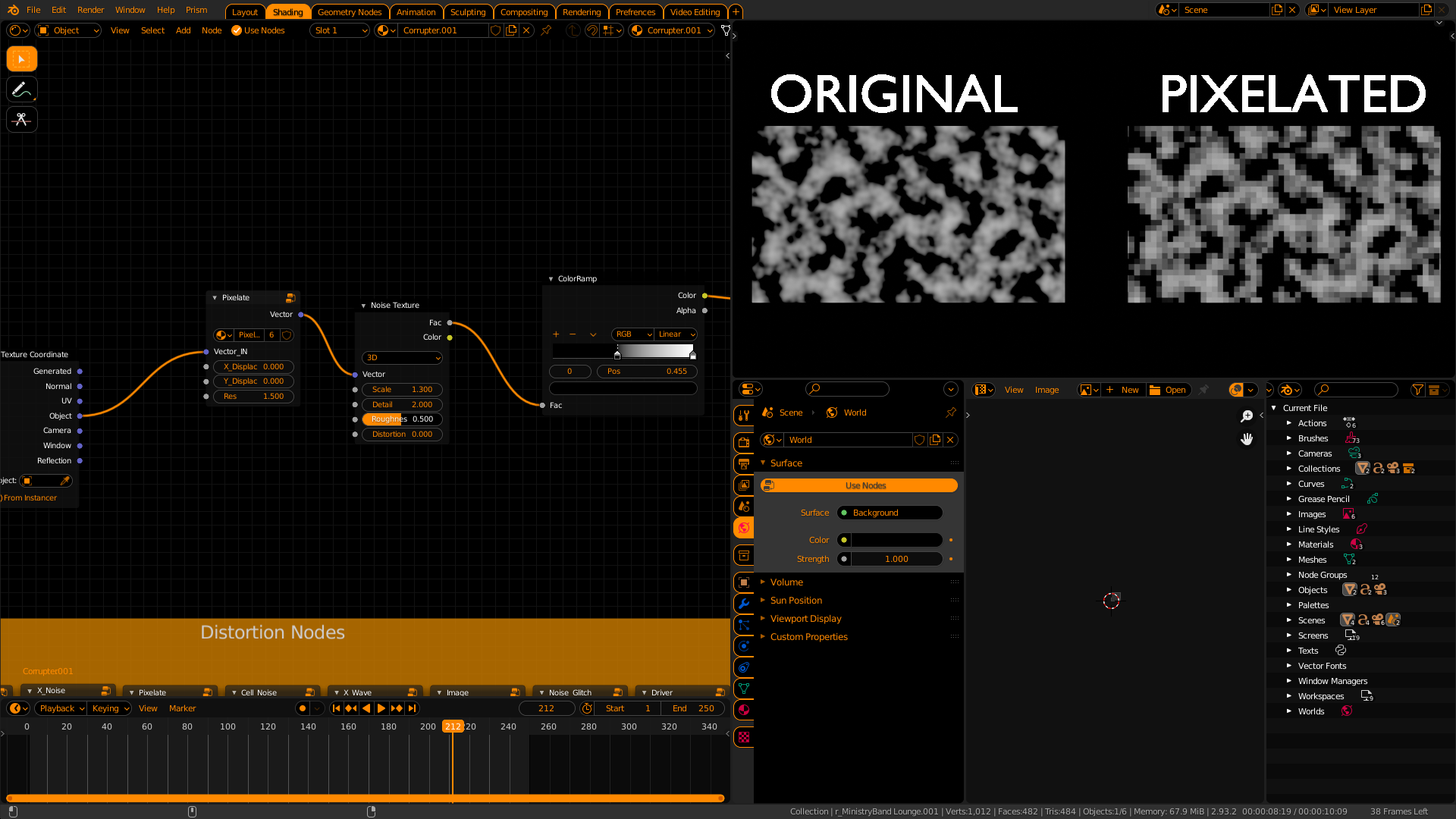The width and height of the screenshot is (1456, 819).
Task: Click the ColorRamp gradient bar
Action: click(623, 351)
